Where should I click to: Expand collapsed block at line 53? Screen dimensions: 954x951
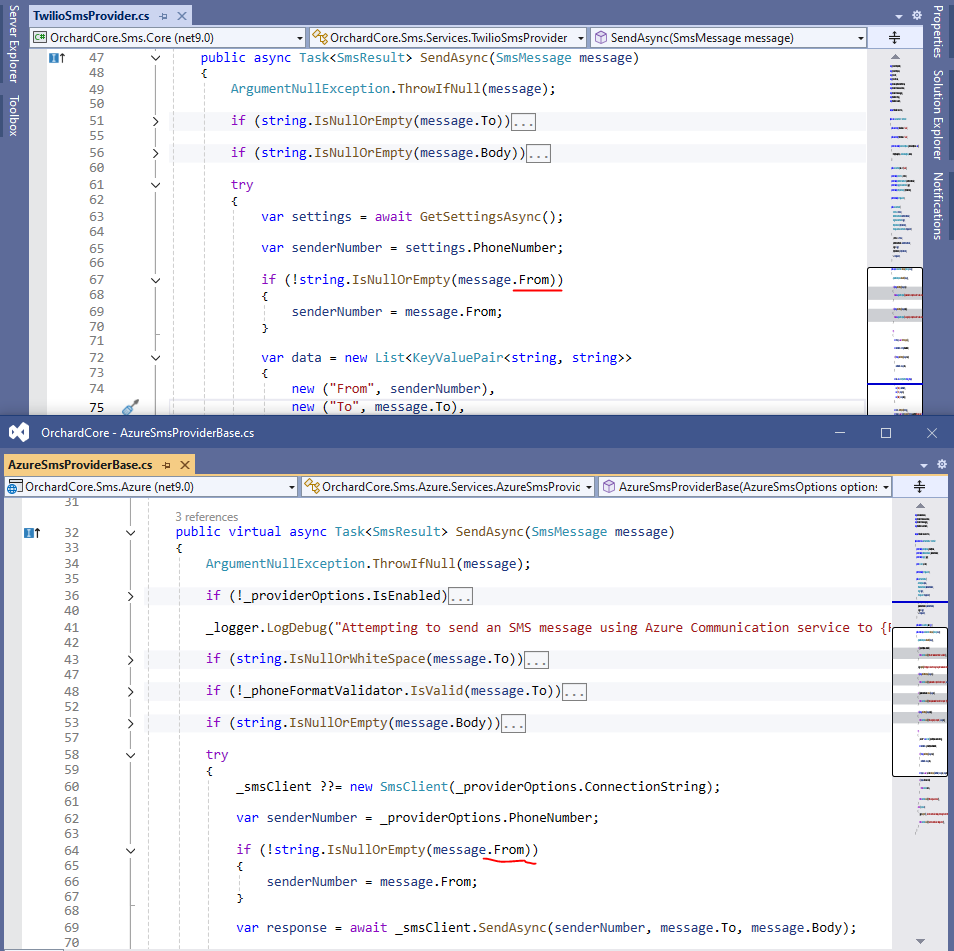(x=130, y=723)
